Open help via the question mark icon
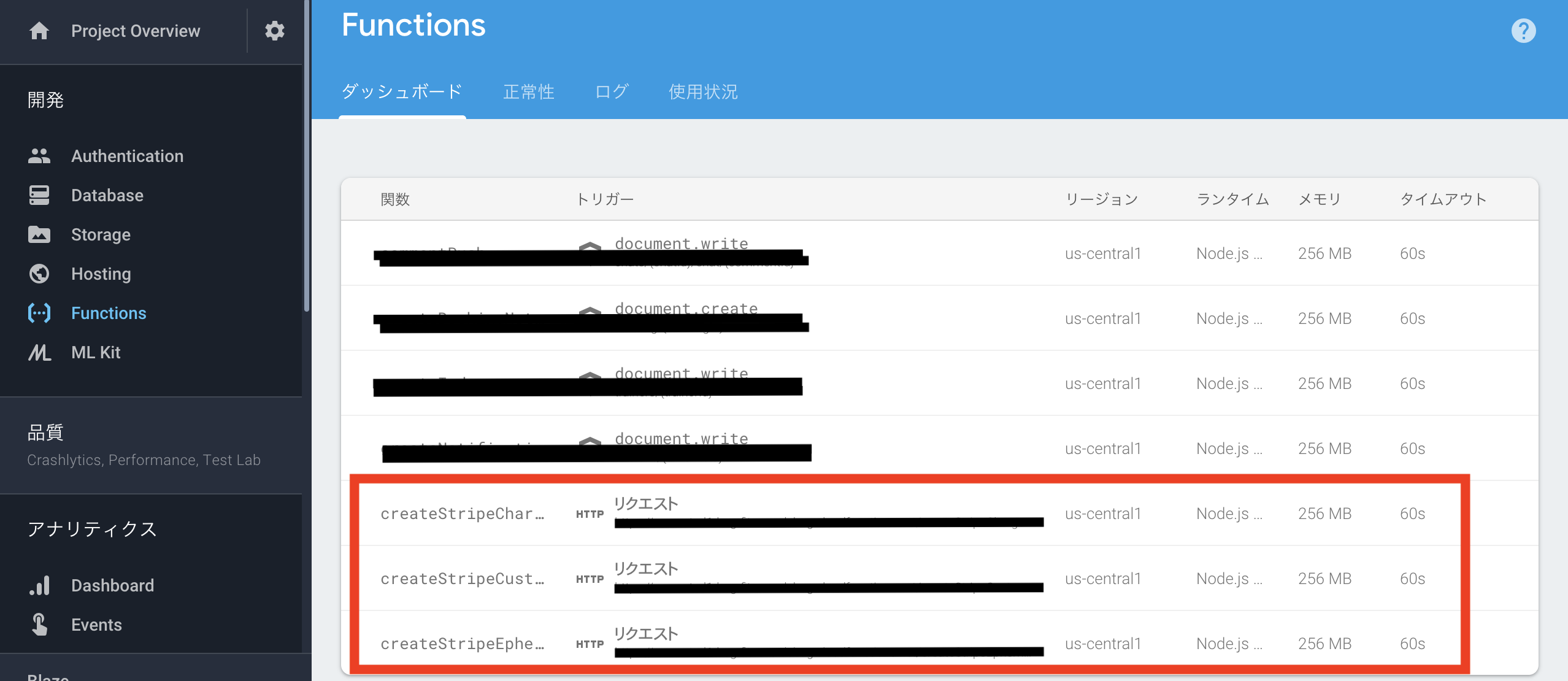The height and width of the screenshot is (681, 1568). coord(1523,31)
